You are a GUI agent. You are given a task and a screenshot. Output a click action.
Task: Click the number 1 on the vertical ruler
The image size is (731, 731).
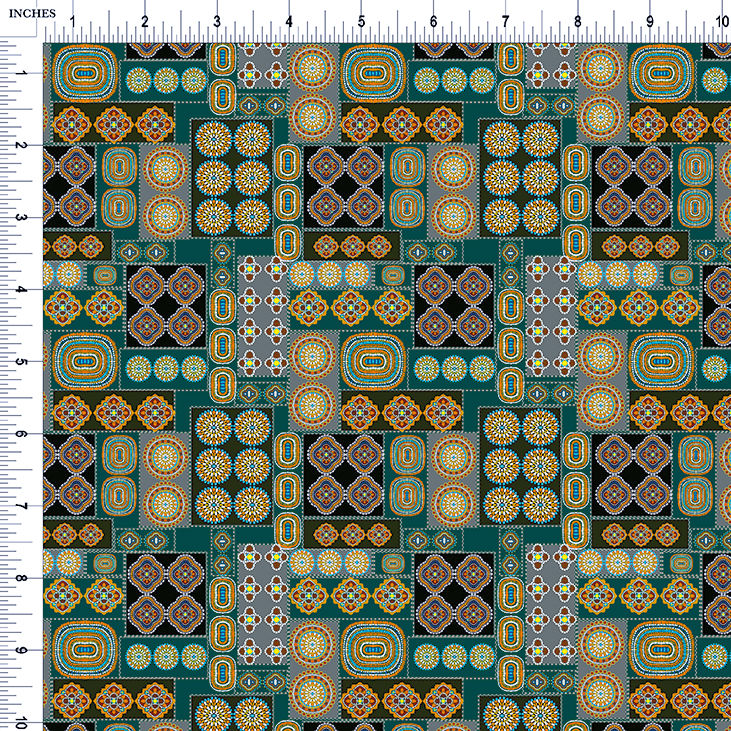[x=21, y=73]
